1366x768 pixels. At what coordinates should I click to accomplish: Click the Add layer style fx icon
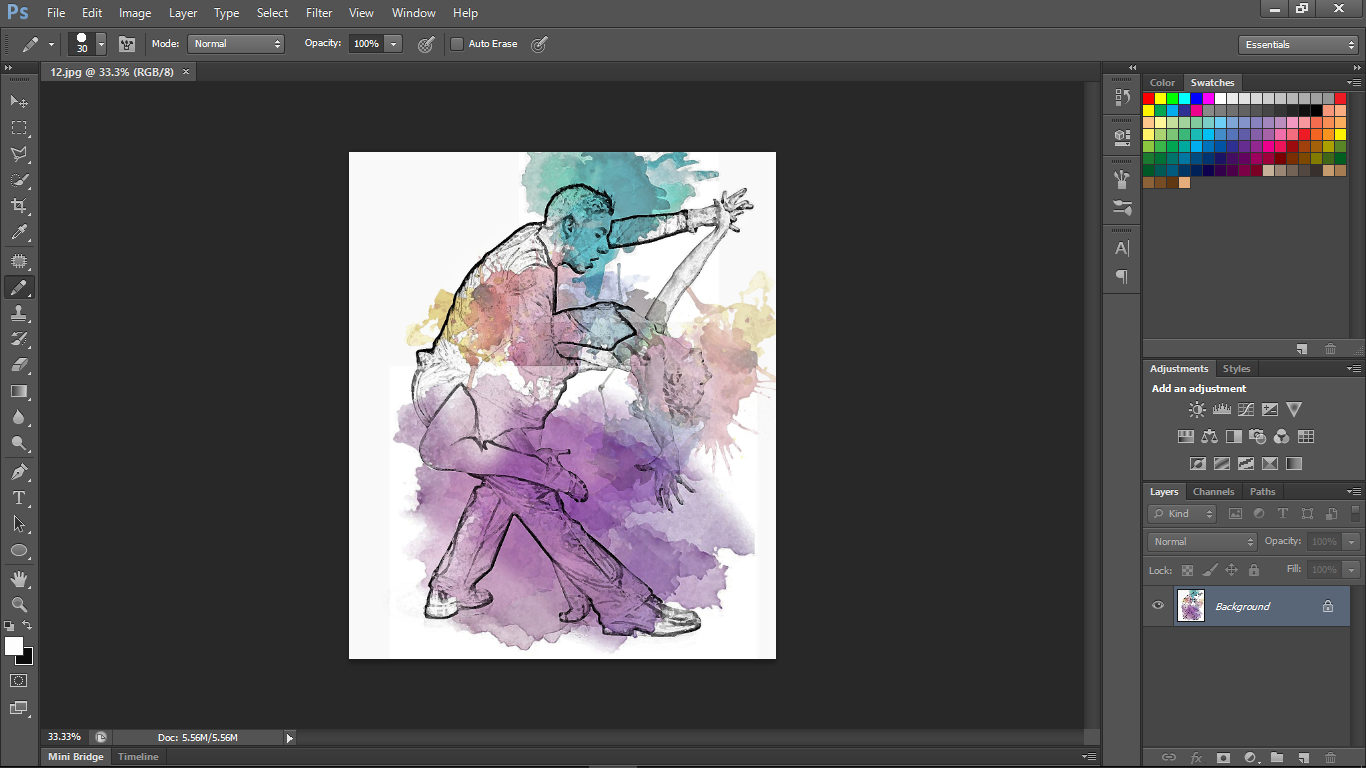click(x=1196, y=758)
